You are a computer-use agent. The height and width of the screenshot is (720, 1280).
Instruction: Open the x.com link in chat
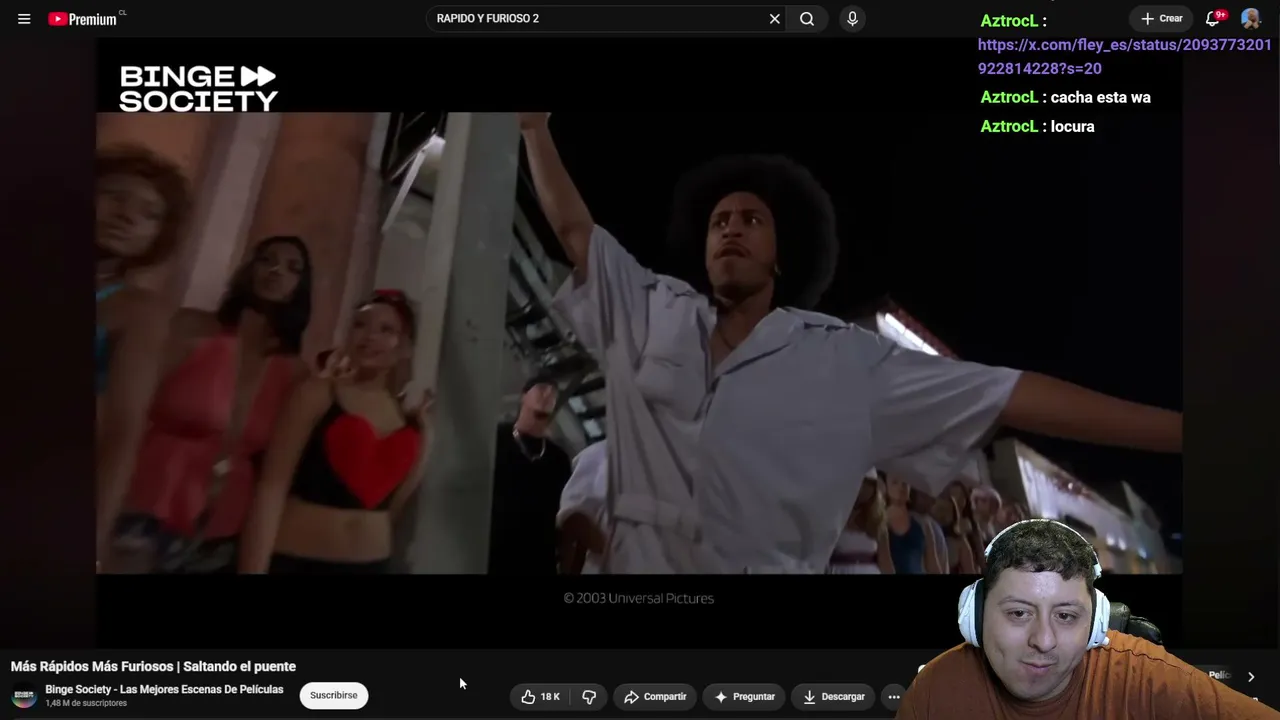click(1125, 57)
